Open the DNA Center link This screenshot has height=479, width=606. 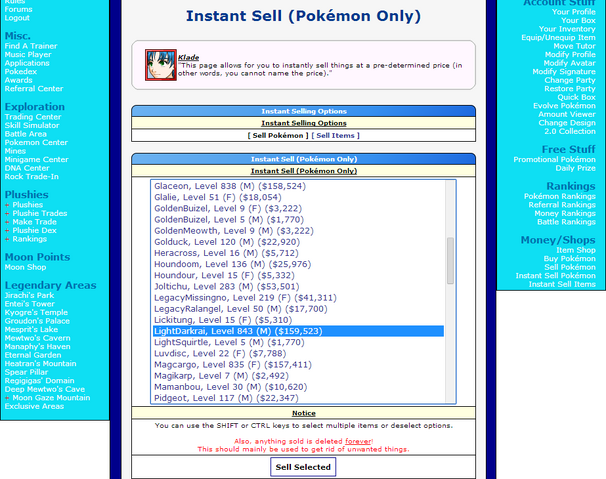[27, 168]
